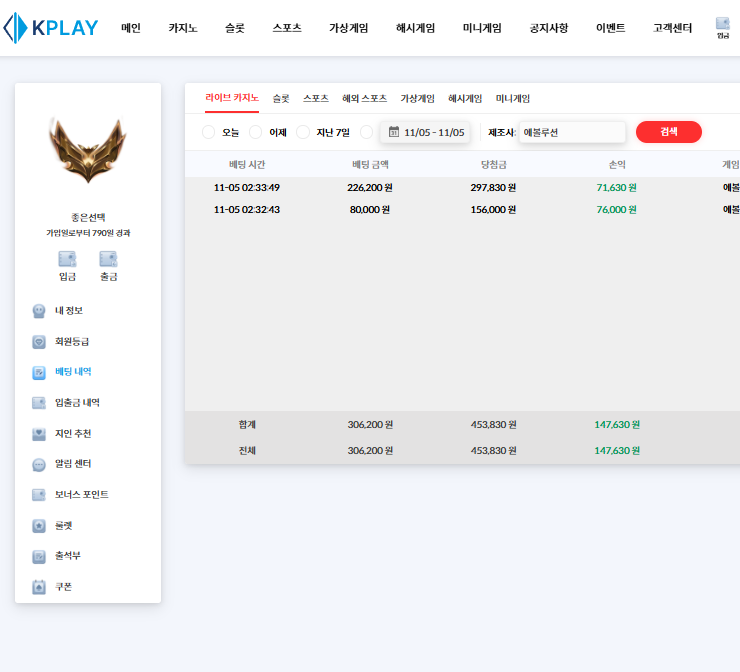The width and height of the screenshot is (740, 672).
Task: Click the KPLAY logo
Action: (51, 28)
